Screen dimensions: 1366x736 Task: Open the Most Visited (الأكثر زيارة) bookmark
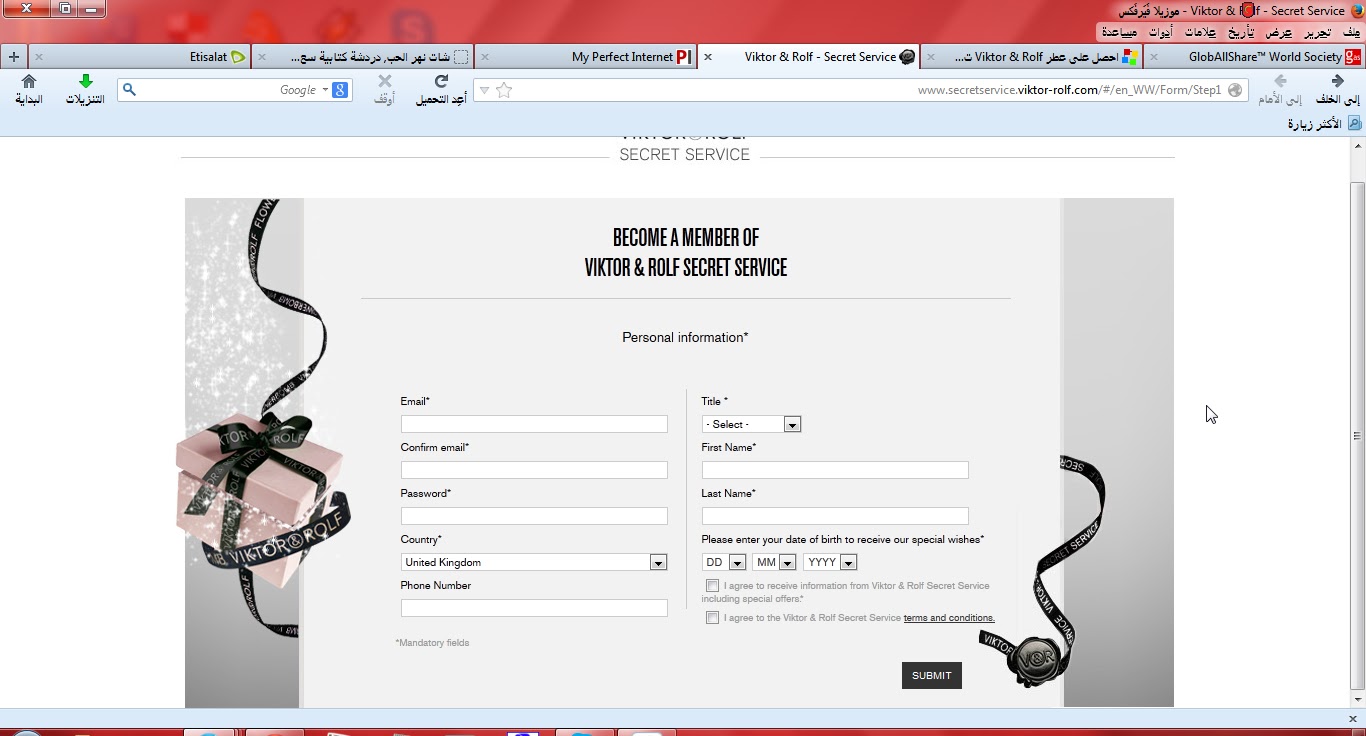(x=1324, y=124)
